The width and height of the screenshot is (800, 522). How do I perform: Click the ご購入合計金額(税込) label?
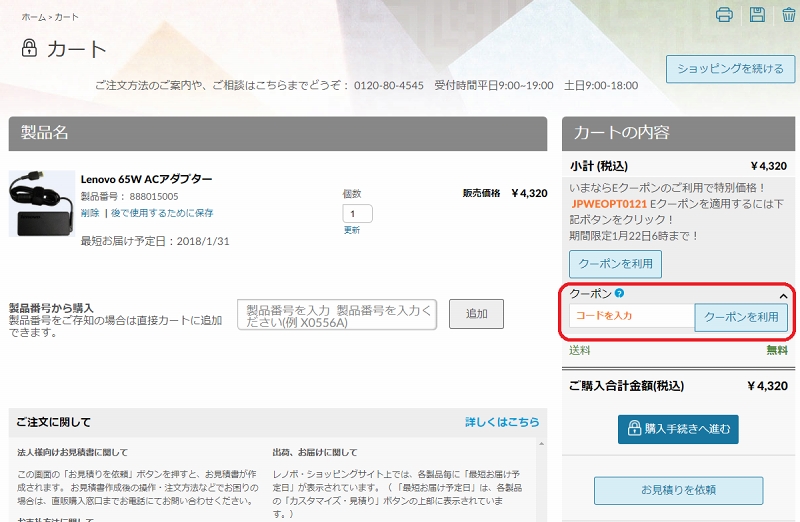(627, 386)
